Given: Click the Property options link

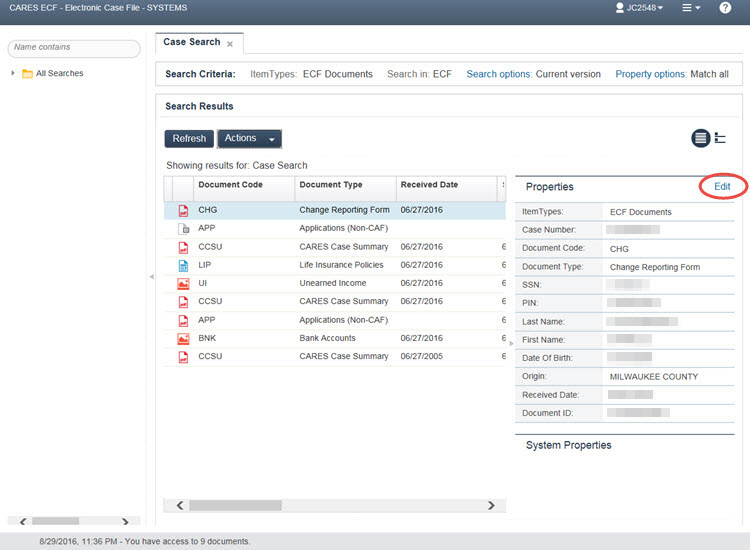Looking at the screenshot, I should pos(651,74).
